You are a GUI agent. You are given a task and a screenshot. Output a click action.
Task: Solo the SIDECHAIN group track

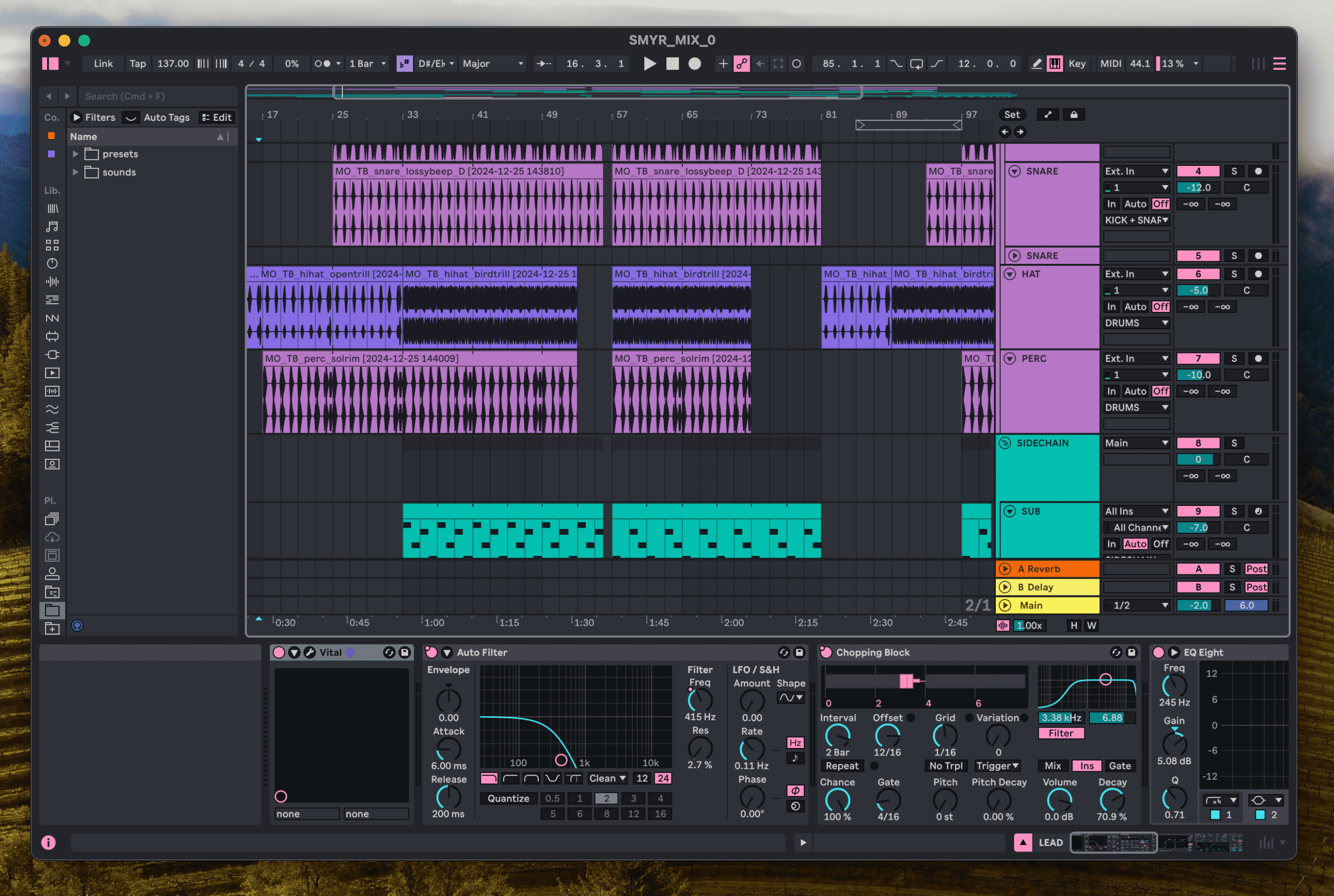point(1234,443)
